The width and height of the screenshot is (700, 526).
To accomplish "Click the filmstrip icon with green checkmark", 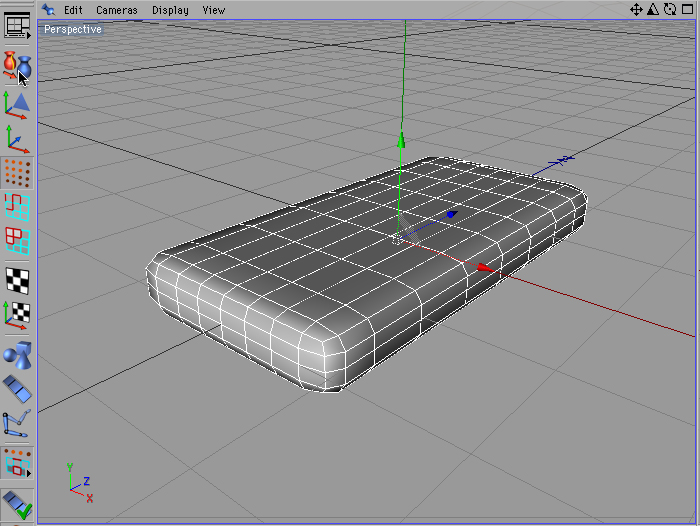I will coord(17,505).
